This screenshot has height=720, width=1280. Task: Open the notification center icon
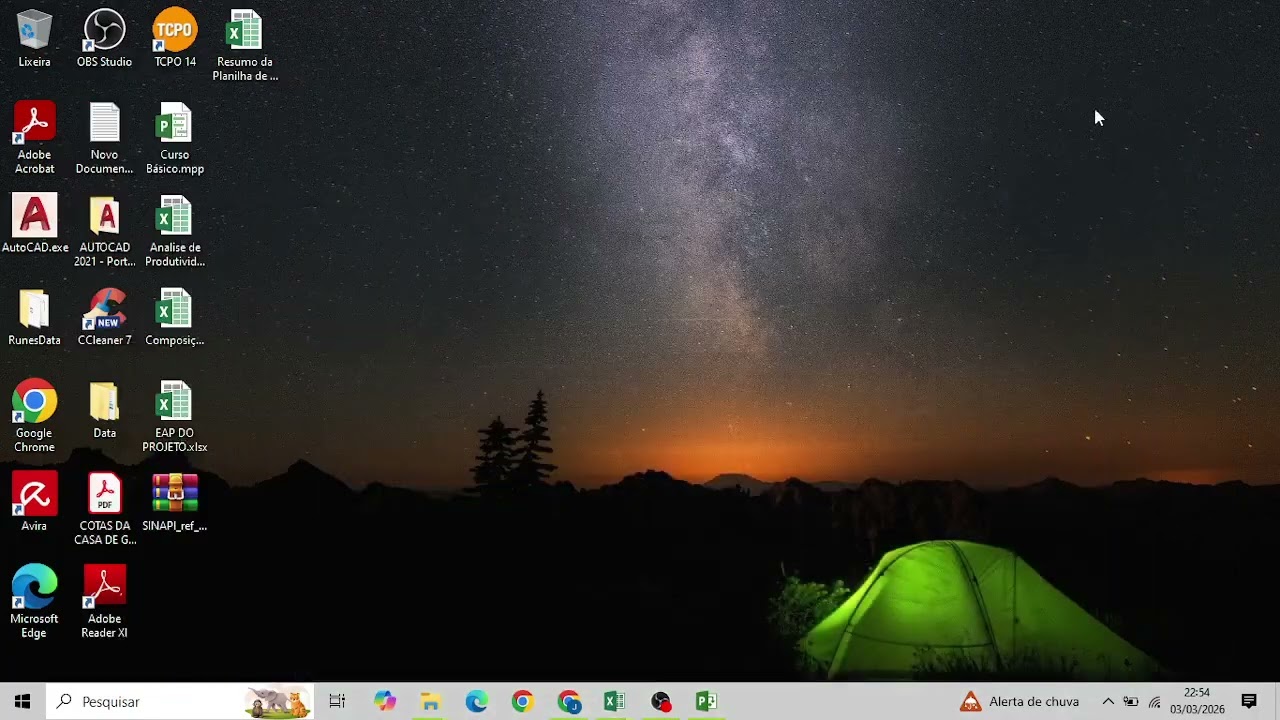coord(1249,701)
